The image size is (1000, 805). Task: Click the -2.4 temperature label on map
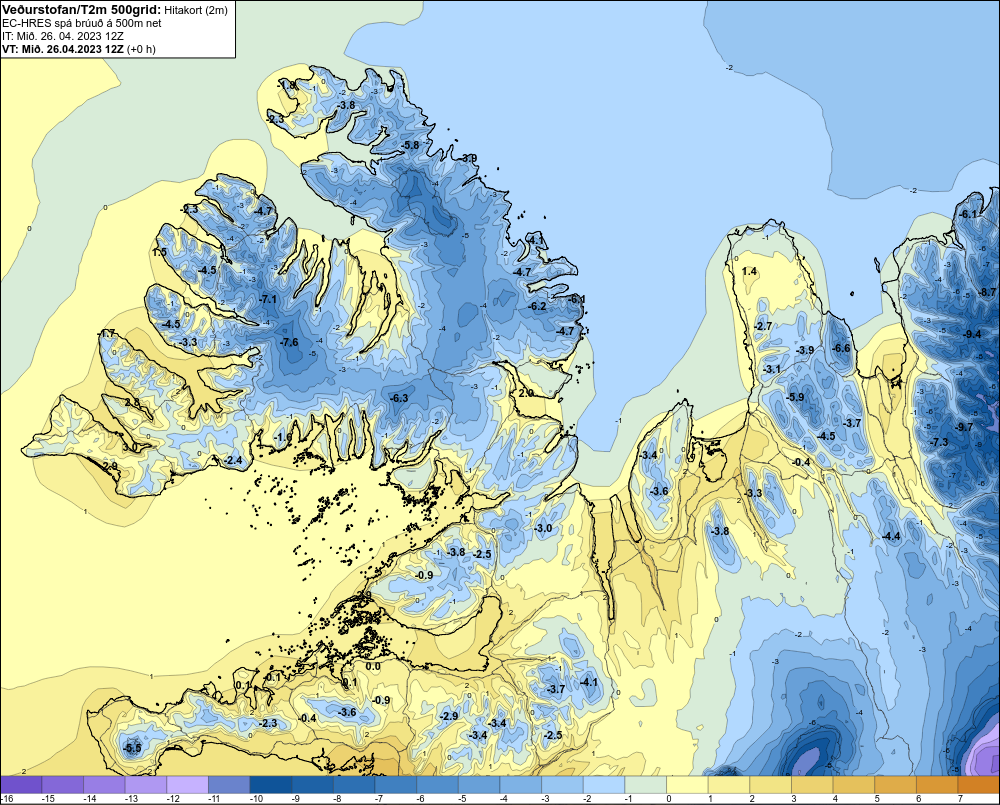click(233, 460)
